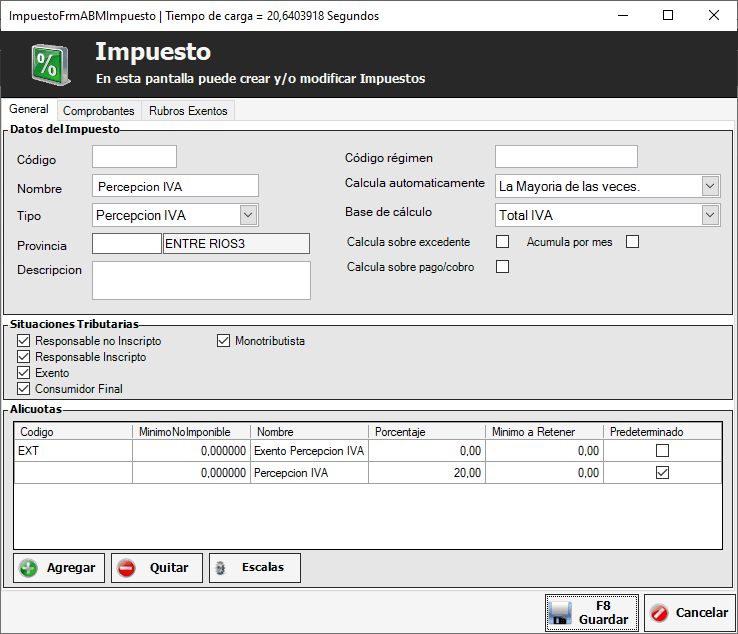The height and width of the screenshot is (634, 738).
Task: Uncheck Responsable no Inscripto
Action: pos(24,341)
